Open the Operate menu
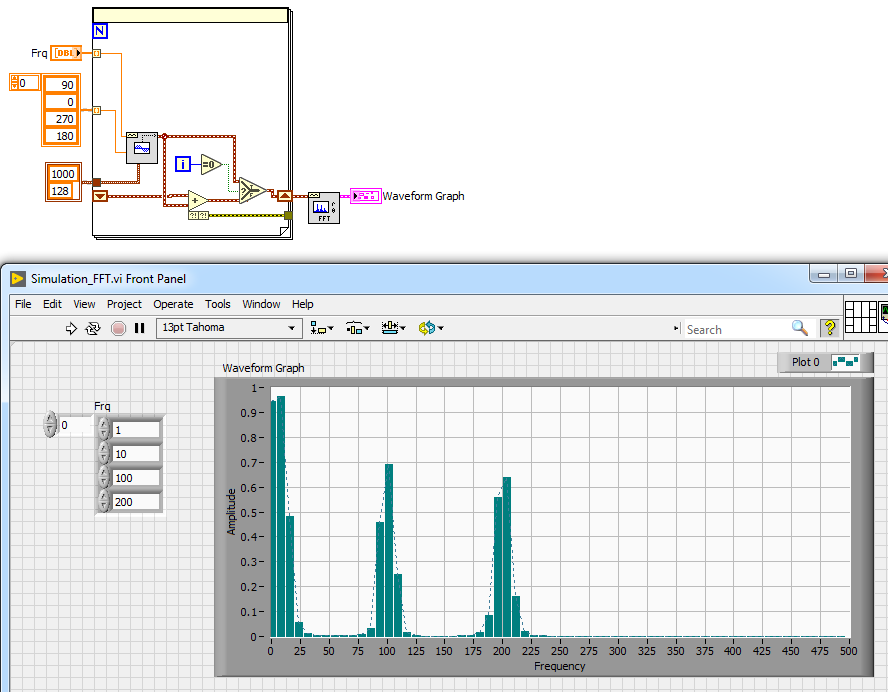The image size is (888, 692). (x=173, y=304)
